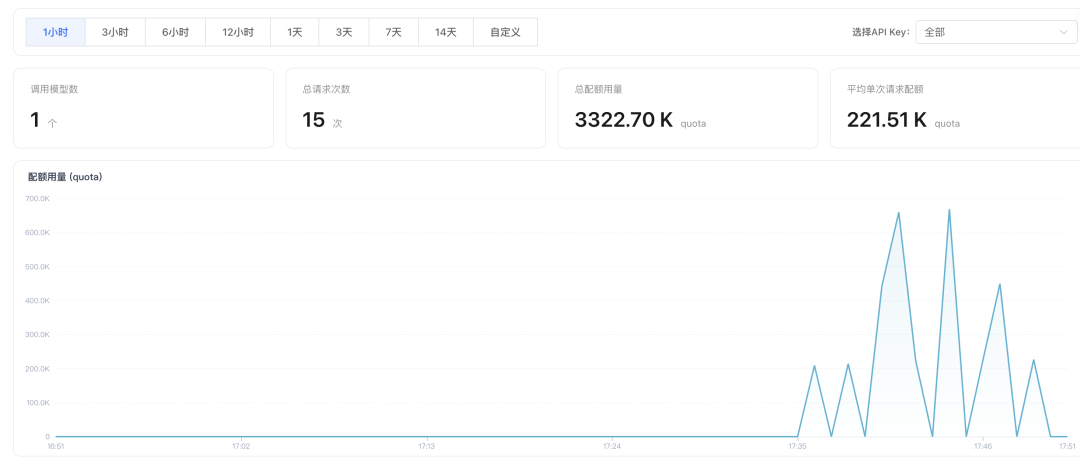Click the 总配额用量 card title
The height and width of the screenshot is (465, 1080).
[599, 90]
